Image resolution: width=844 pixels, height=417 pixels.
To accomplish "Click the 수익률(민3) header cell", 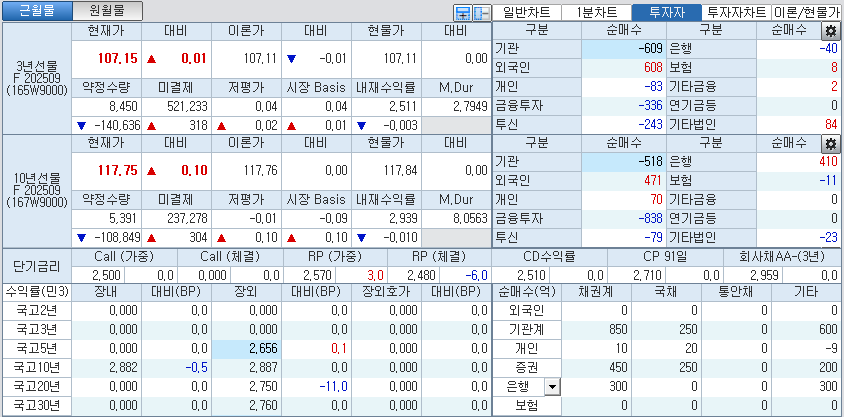I will (x=37, y=292).
